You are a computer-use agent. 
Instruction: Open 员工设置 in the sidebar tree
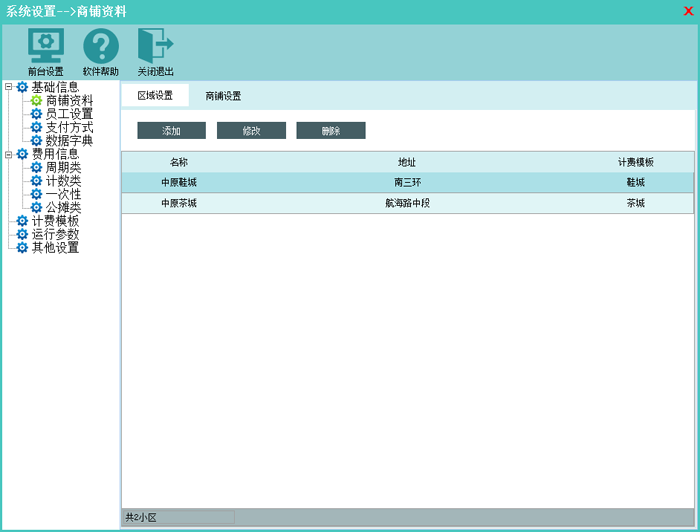click(x=69, y=114)
